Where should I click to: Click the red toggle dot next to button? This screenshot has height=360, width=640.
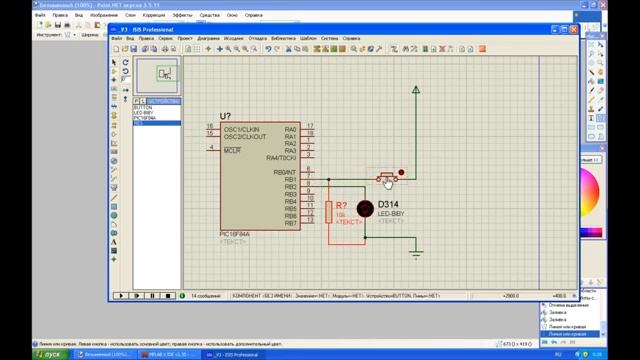pyautogui.click(x=401, y=173)
